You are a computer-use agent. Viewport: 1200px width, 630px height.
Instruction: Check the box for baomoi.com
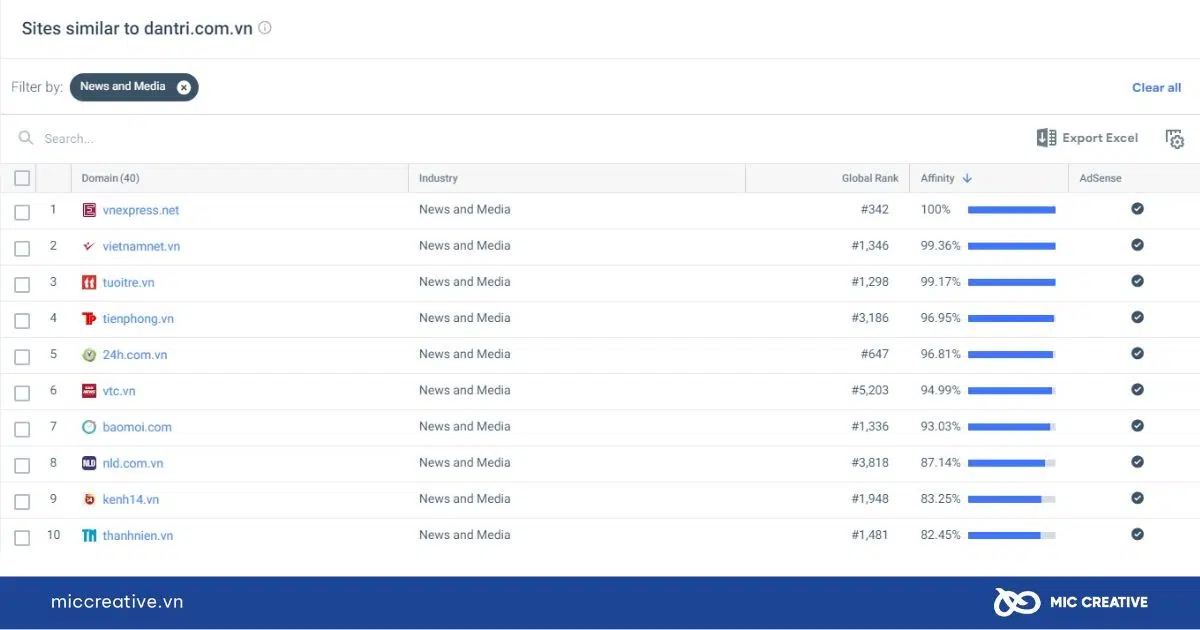[22, 429]
